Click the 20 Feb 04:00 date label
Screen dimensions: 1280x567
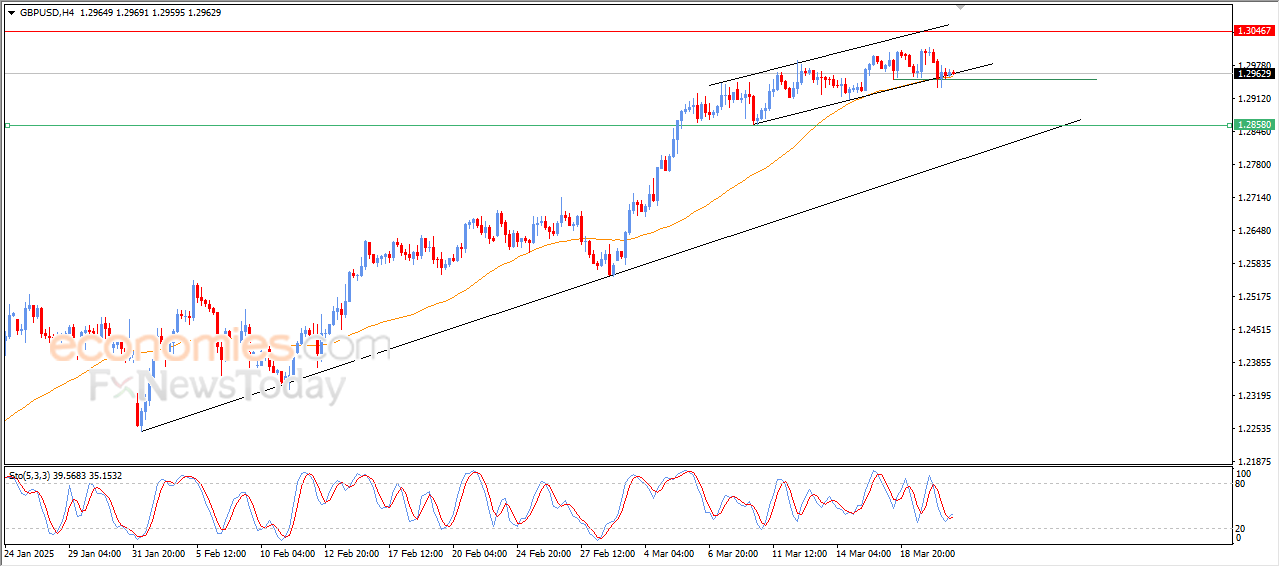click(x=477, y=552)
